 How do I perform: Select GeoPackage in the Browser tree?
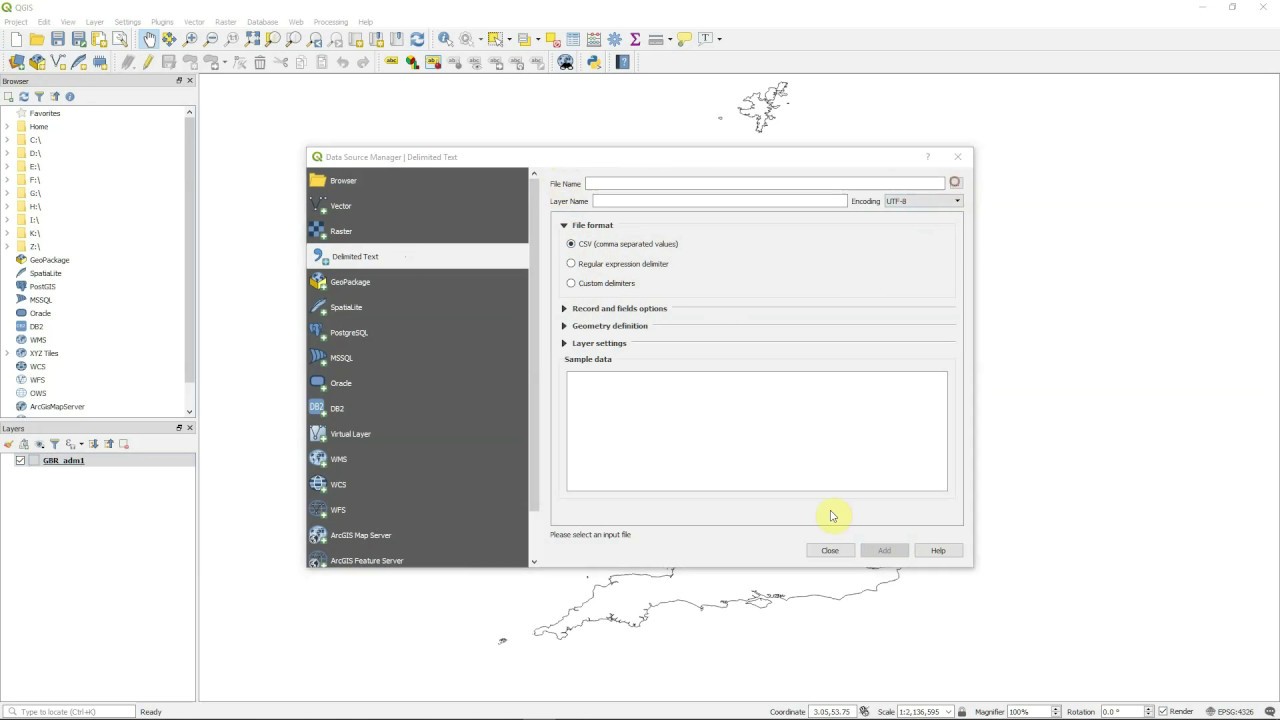49,260
